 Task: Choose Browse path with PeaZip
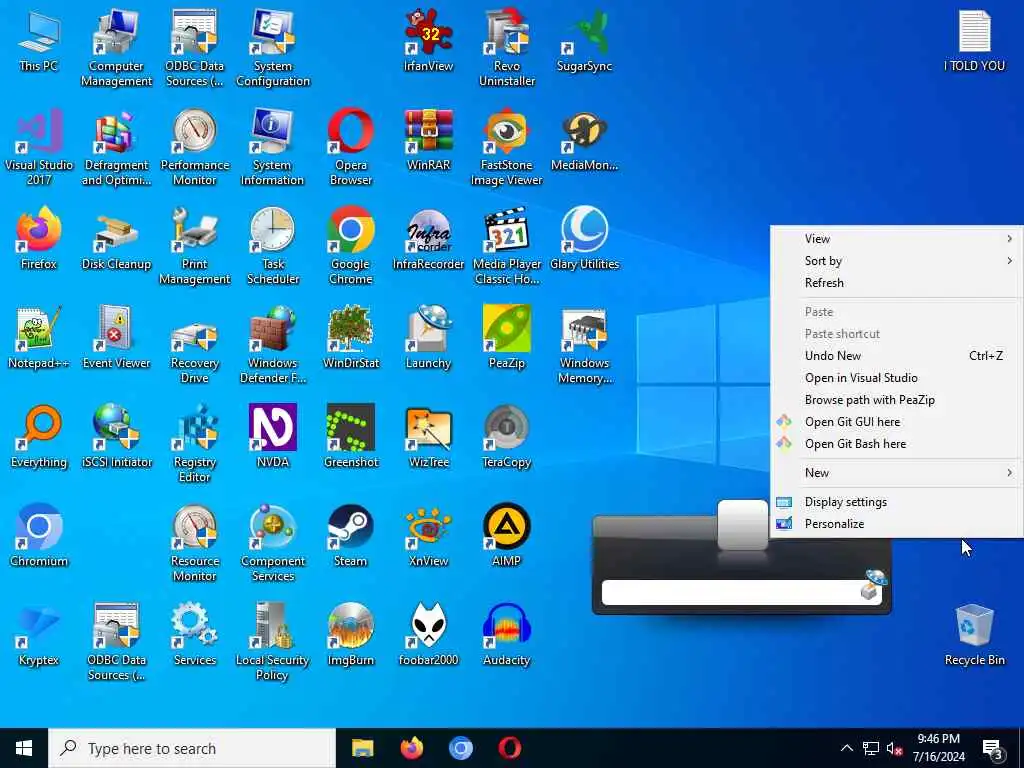(896, 400)
